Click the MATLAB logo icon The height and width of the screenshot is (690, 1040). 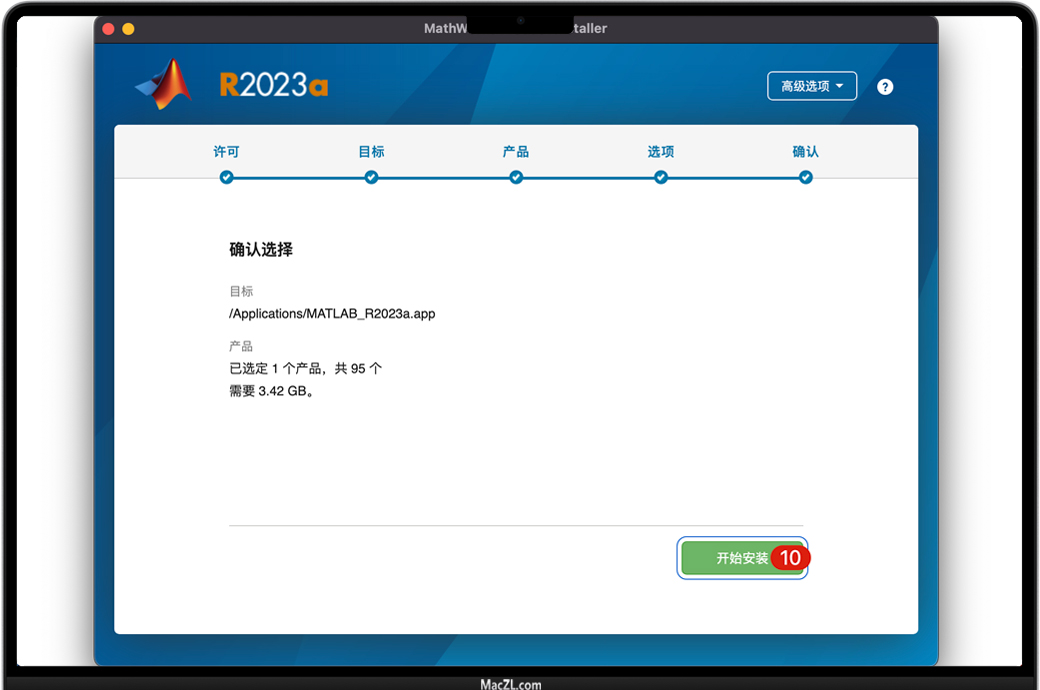(164, 84)
